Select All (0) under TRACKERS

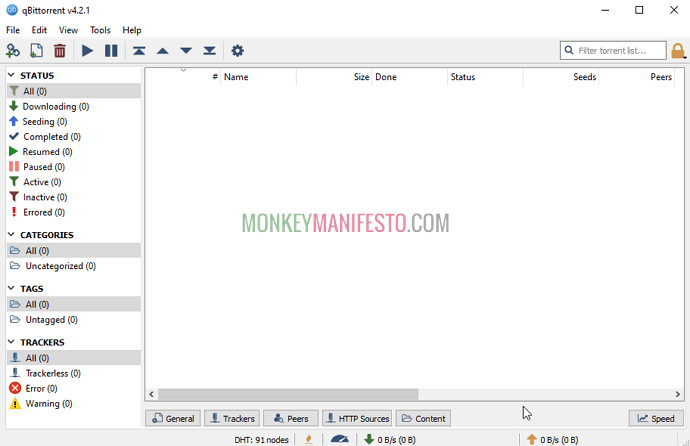[x=74, y=358]
